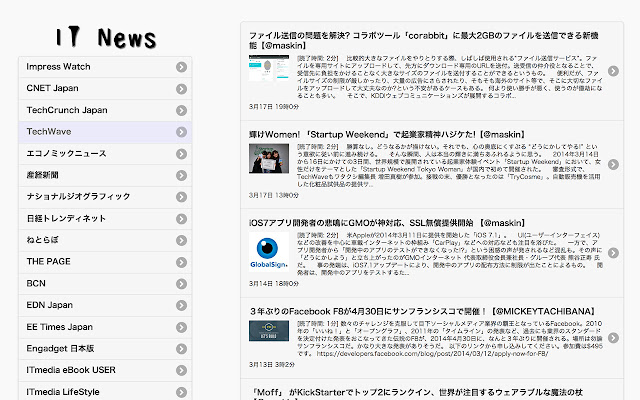Click the corabbit article screenshot thumbnail
This screenshot has width=640, height=400.
tap(269, 68)
